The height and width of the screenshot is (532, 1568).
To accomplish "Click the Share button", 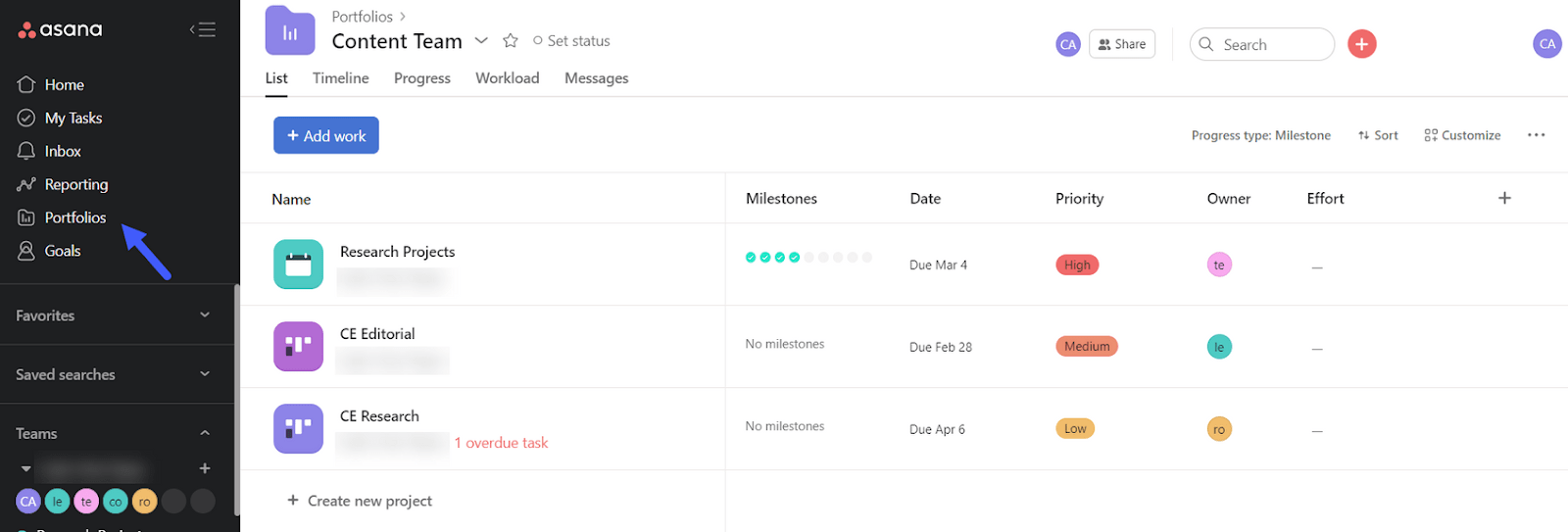I will pos(1122,44).
